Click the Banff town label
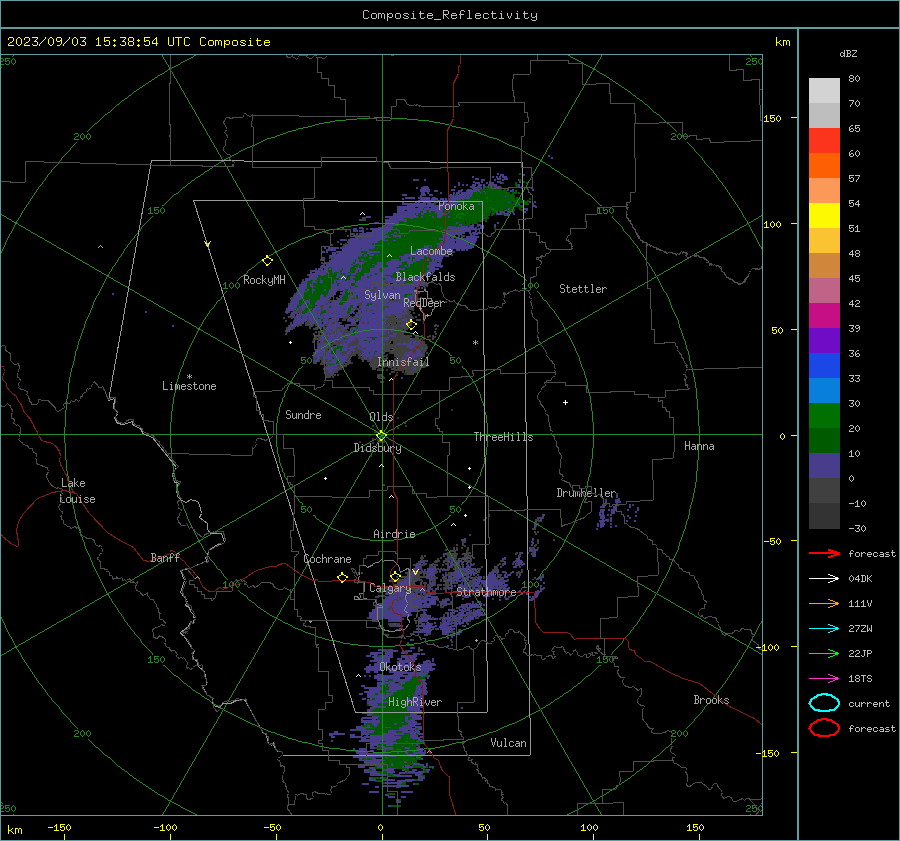This screenshot has height=841, width=900. [165, 558]
